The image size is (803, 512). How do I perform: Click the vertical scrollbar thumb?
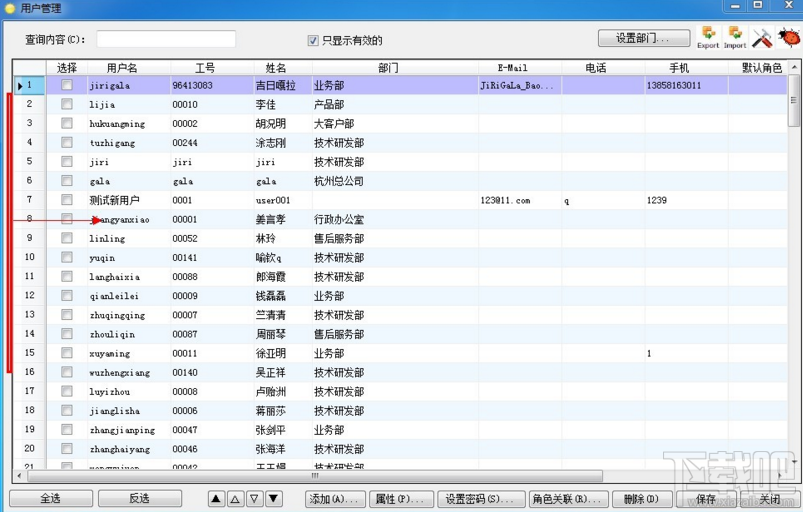coord(794,100)
